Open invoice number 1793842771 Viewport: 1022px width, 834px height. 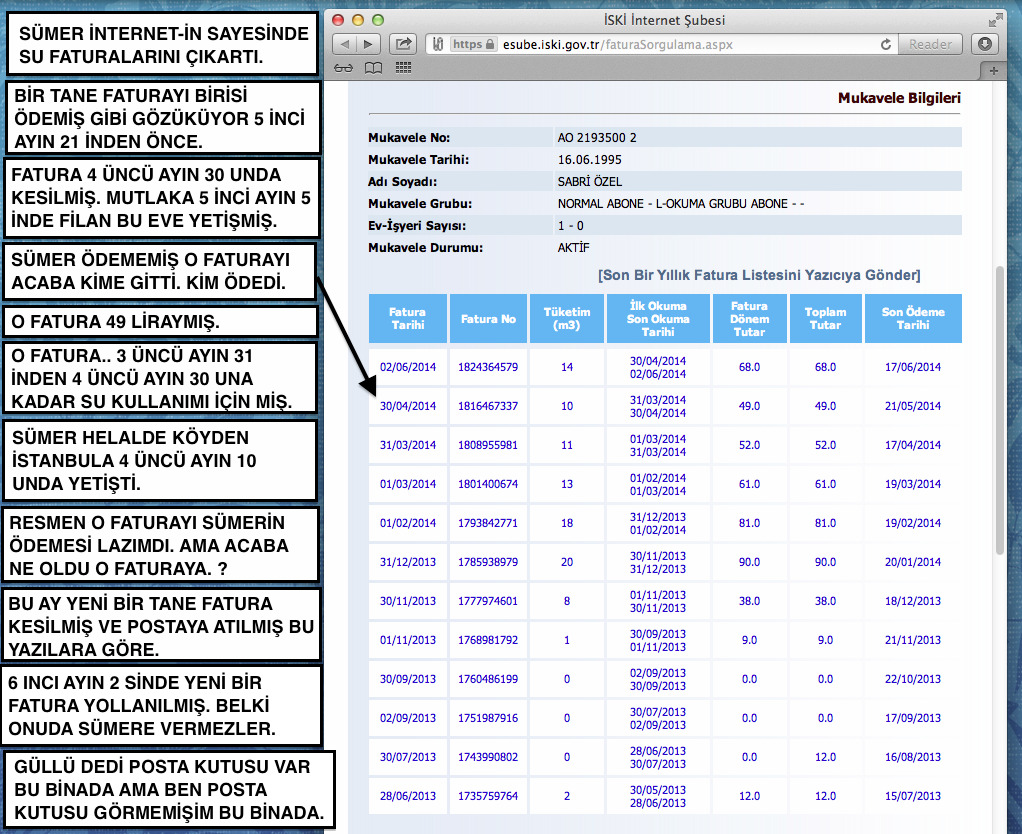tap(488, 523)
